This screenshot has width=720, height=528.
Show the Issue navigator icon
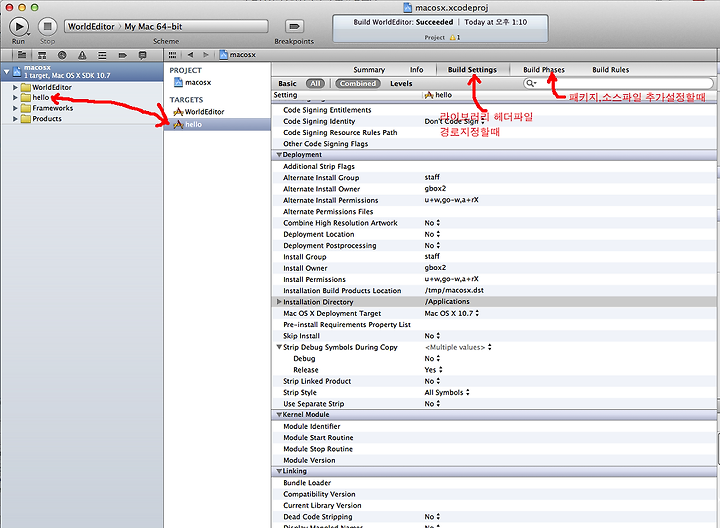(x=82, y=55)
